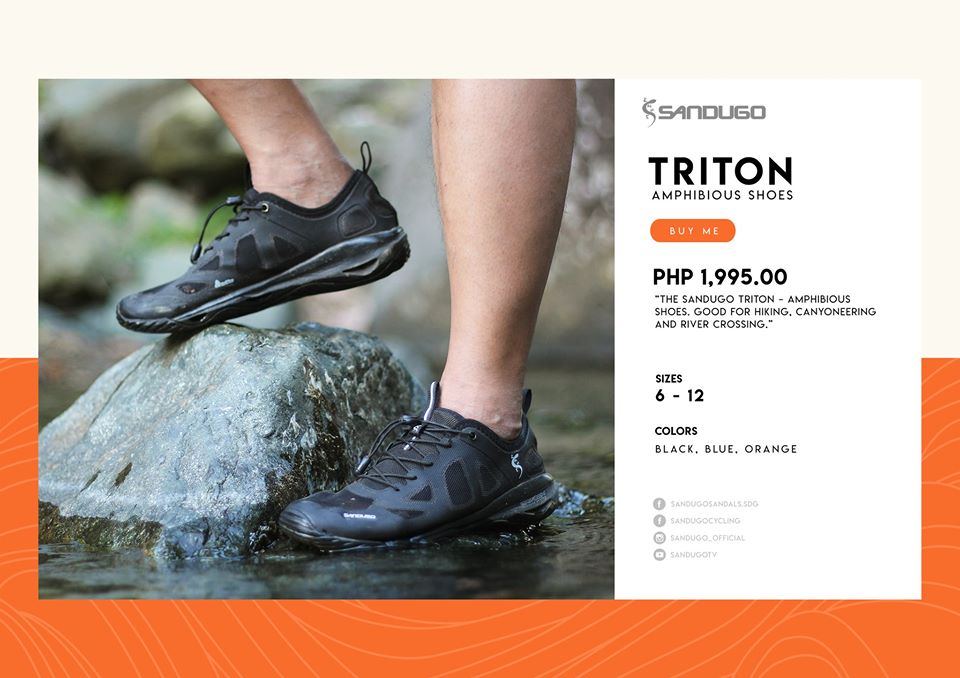Open the SANDUGOTV channel link text

pyautogui.click(x=693, y=554)
